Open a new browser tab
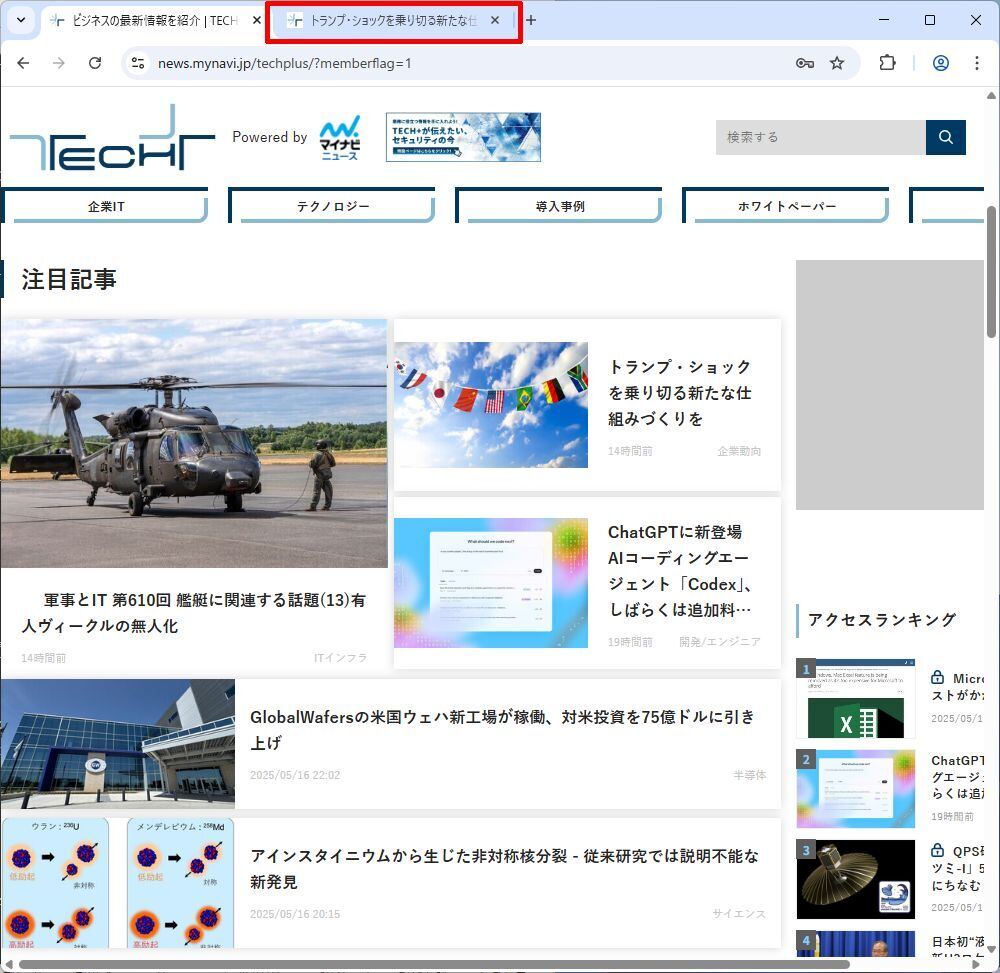The image size is (1000, 973). coord(531,20)
